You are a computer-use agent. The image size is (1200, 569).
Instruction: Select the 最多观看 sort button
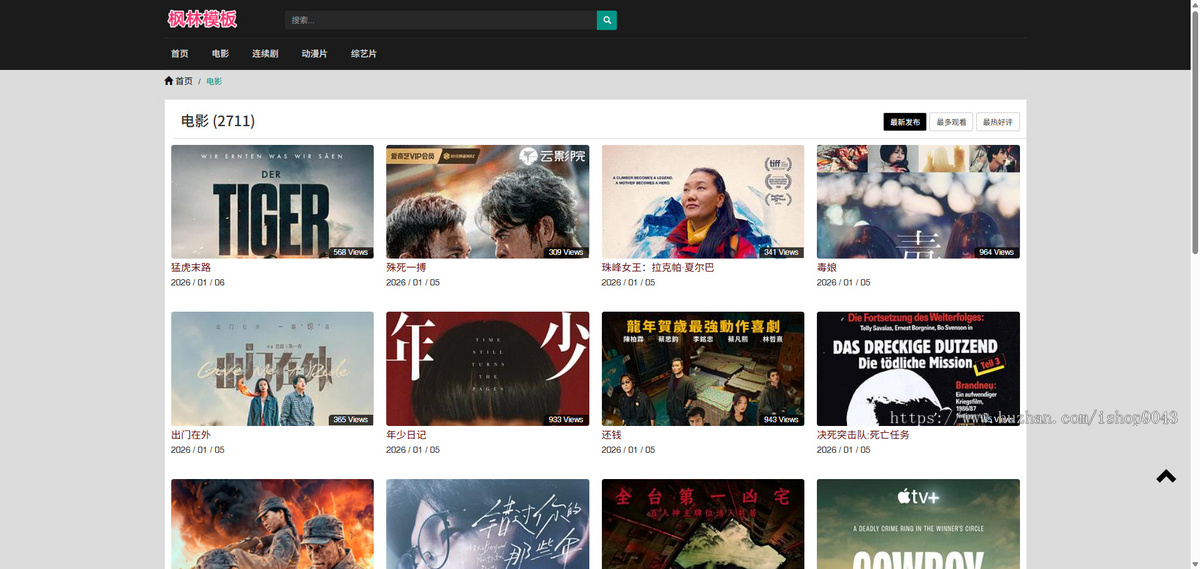pyautogui.click(x=951, y=122)
